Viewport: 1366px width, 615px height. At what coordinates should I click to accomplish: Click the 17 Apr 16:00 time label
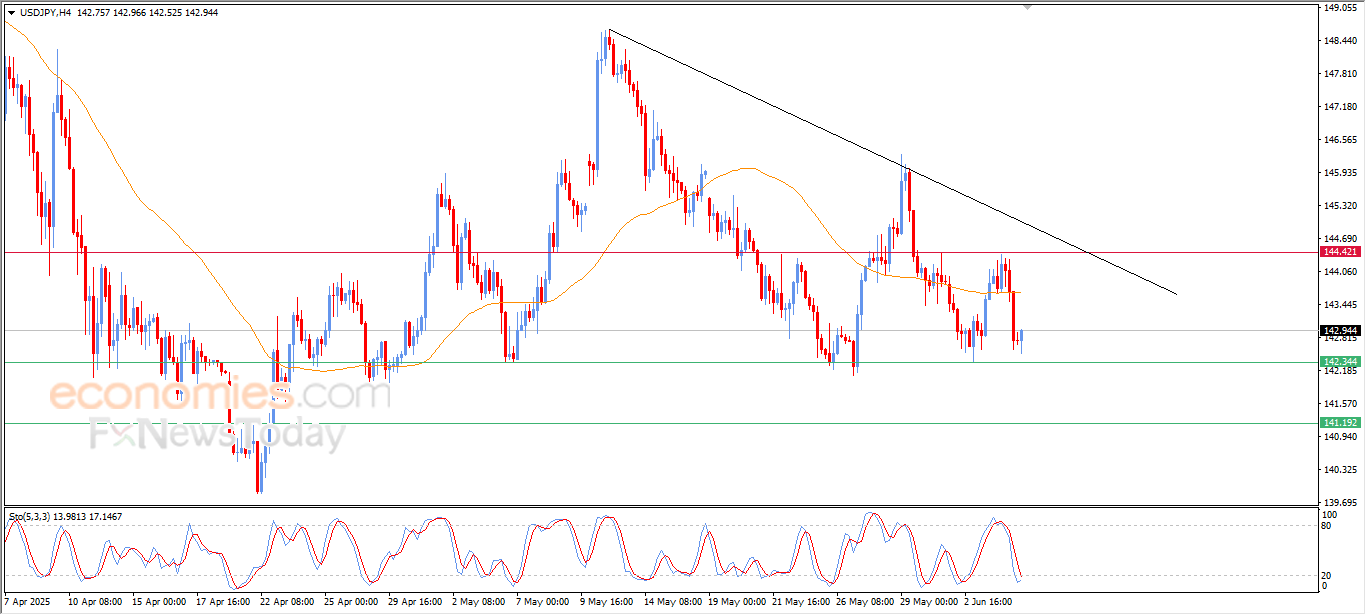point(224,603)
